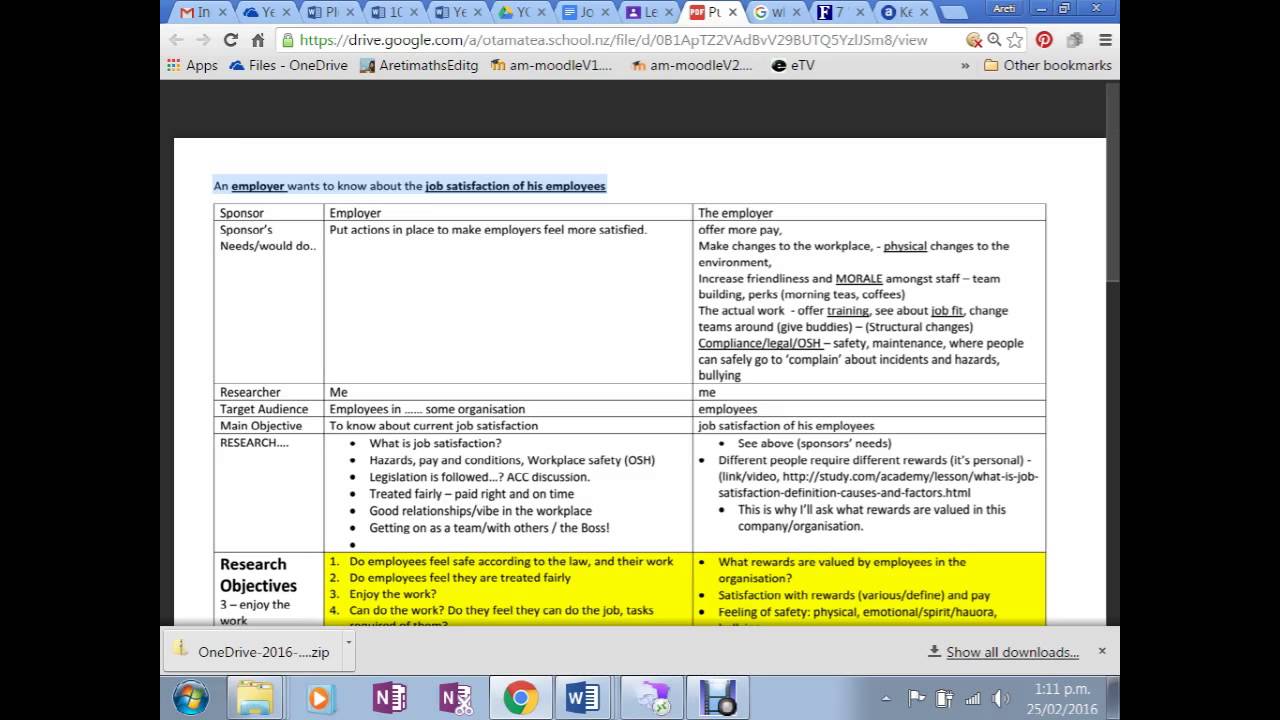Switch to the Google search 'wi' tab

(776, 13)
